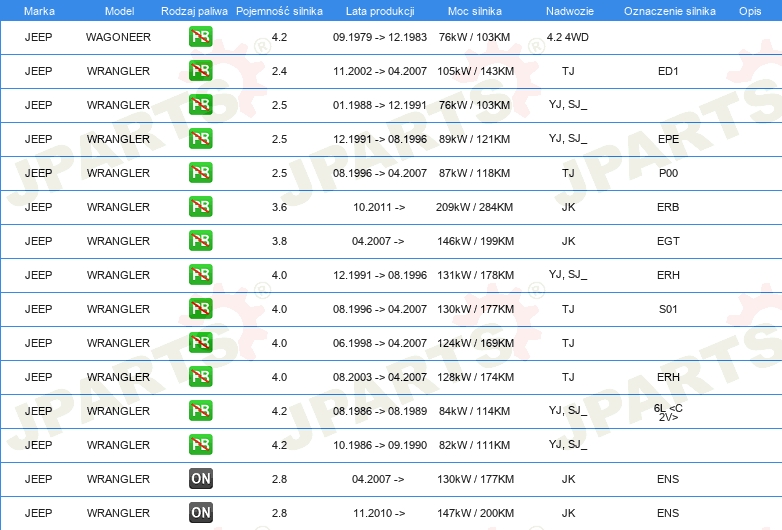The width and height of the screenshot is (782, 530).
Task: Select the EGT engine code
Action: click(x=668, y=241)
